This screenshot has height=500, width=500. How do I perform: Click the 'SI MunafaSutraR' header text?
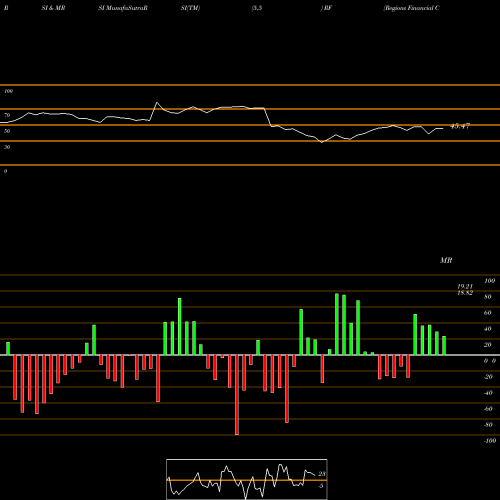pos(123,8)
